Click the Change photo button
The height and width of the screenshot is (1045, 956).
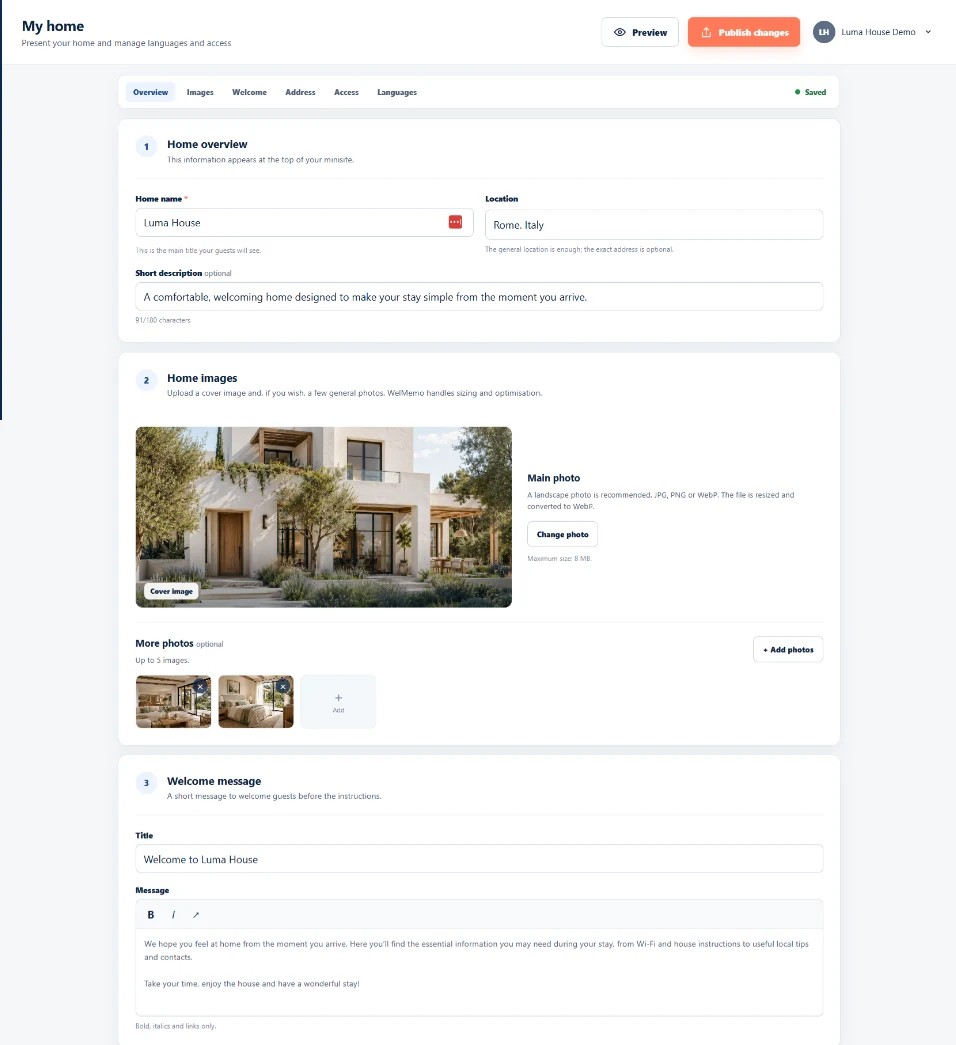coord(563,534)
